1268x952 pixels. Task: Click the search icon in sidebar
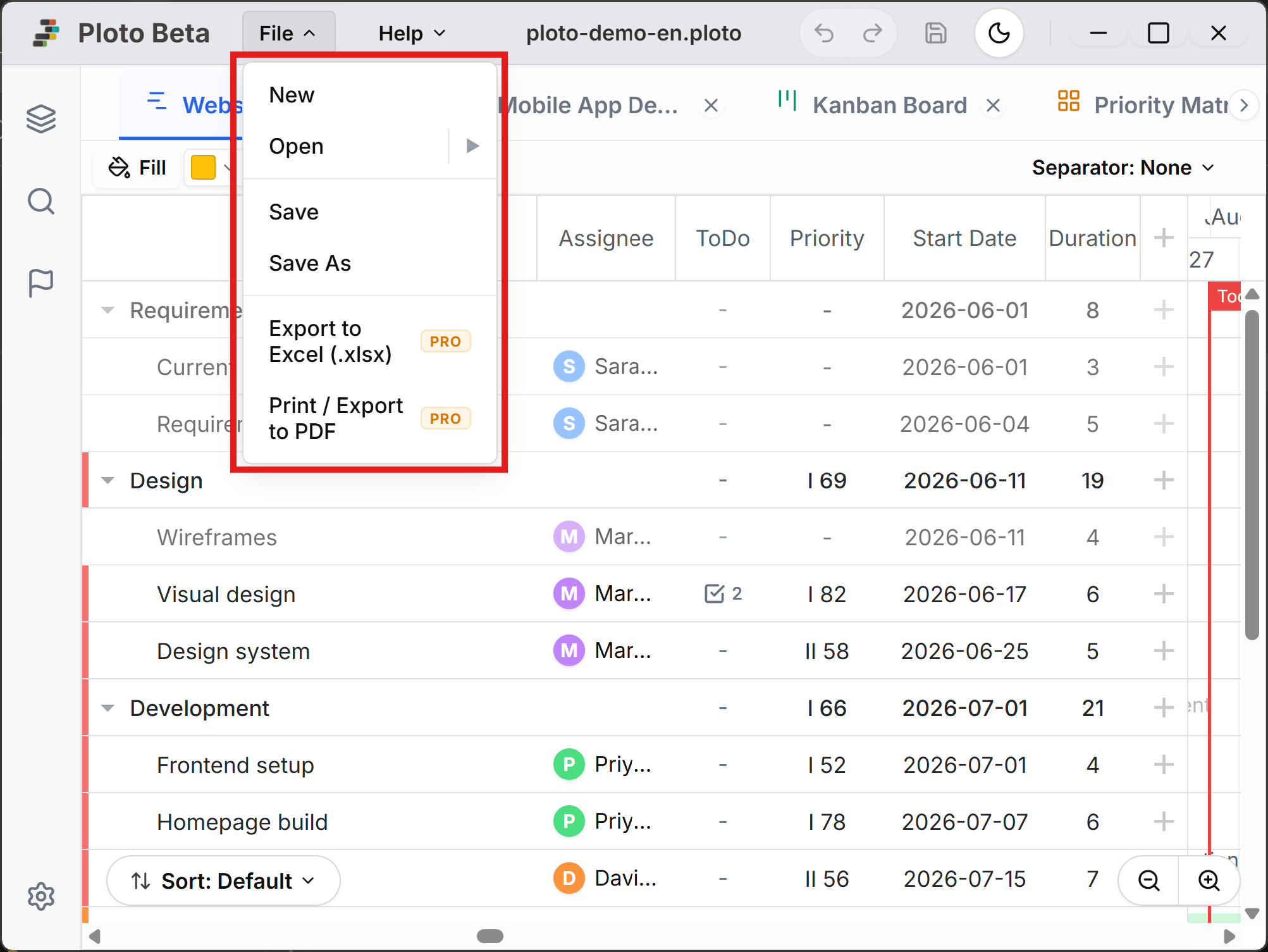click(41, 202)
